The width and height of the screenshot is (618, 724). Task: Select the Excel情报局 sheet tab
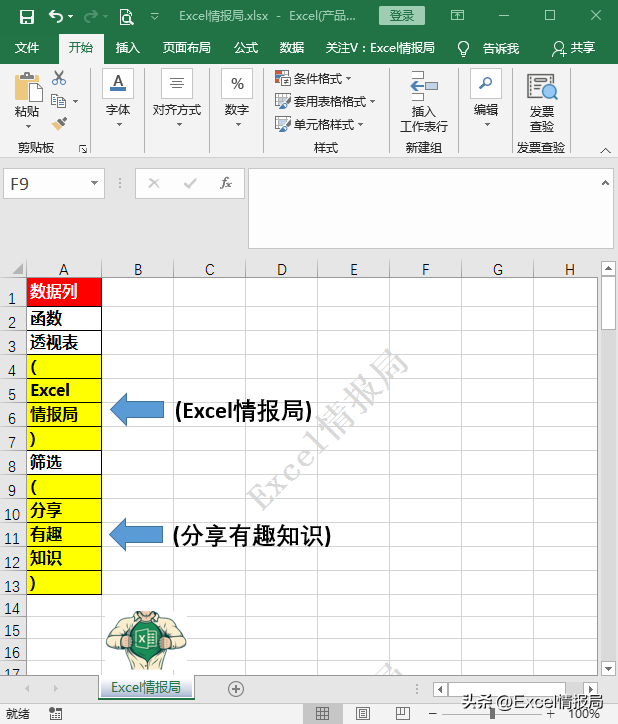tap(146, 688)
